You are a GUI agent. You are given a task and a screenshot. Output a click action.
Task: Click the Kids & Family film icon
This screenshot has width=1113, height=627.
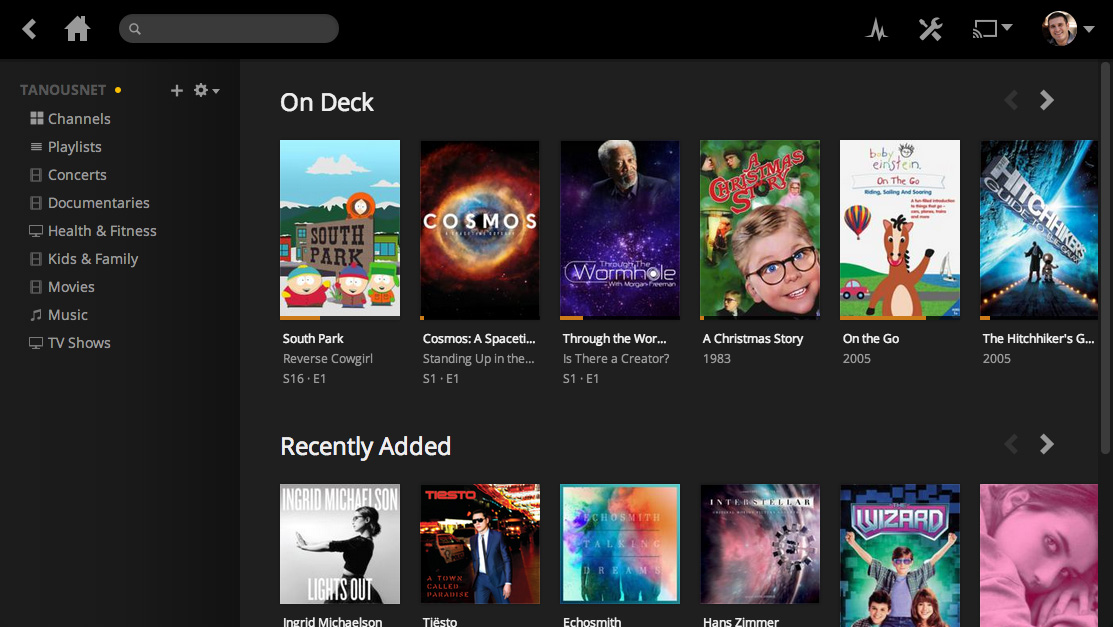pos(35,258)
